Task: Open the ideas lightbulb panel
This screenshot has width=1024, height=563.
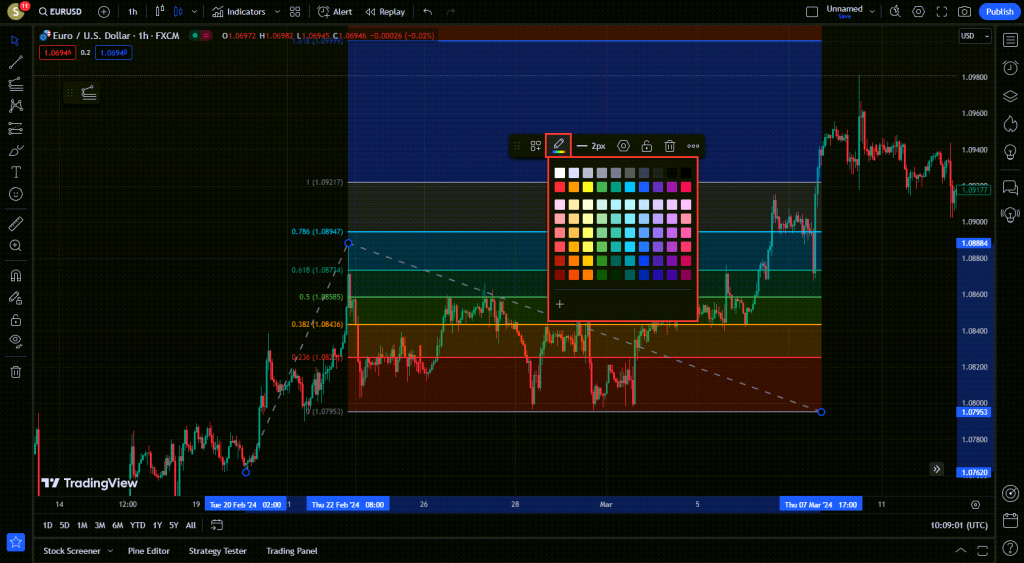Action: pyautogui.click(x=1010, y=152)
